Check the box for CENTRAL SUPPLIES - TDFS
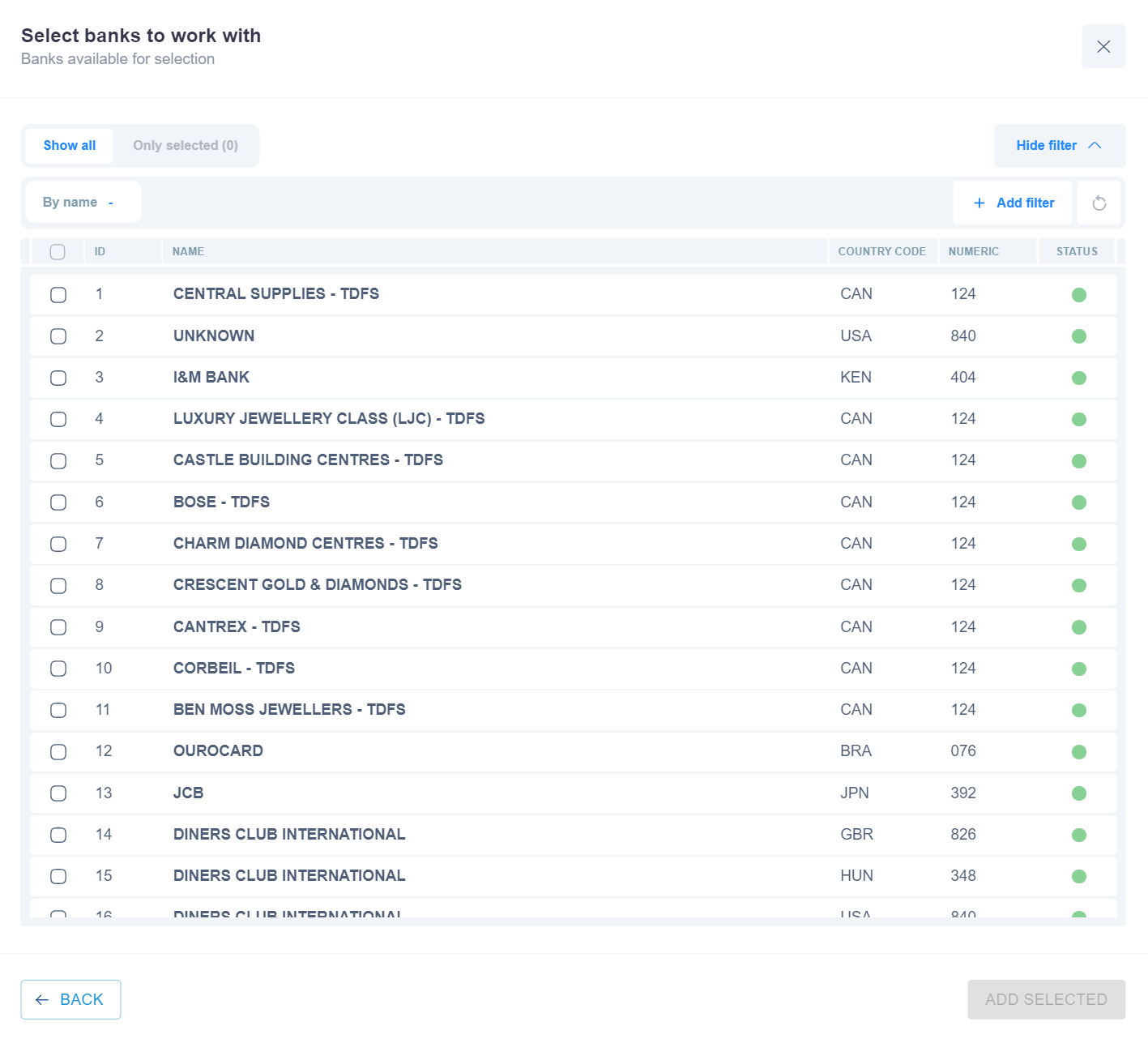 tap(58, 295)
